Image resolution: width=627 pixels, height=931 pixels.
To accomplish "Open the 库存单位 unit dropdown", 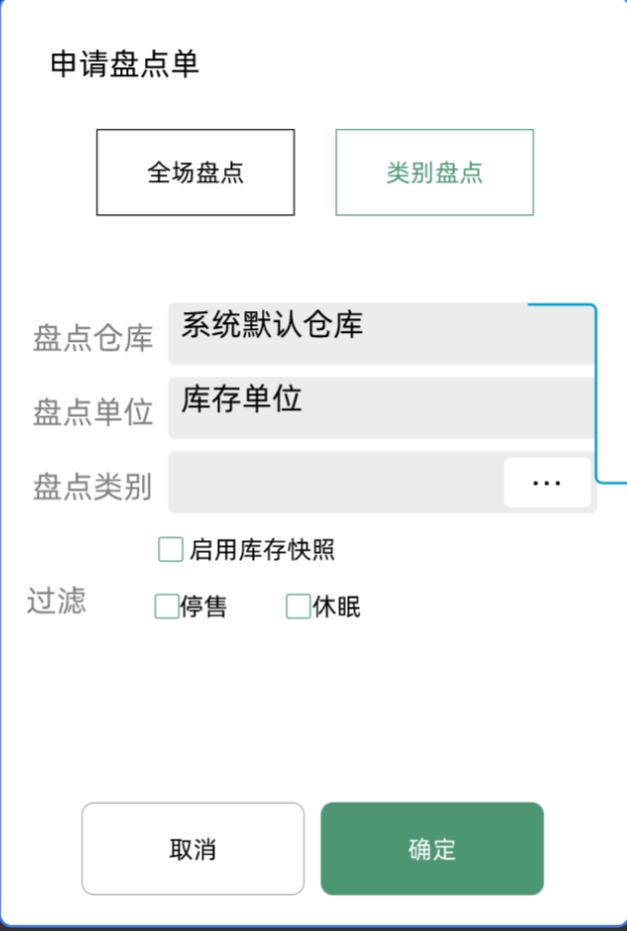I will coord(382,407).
